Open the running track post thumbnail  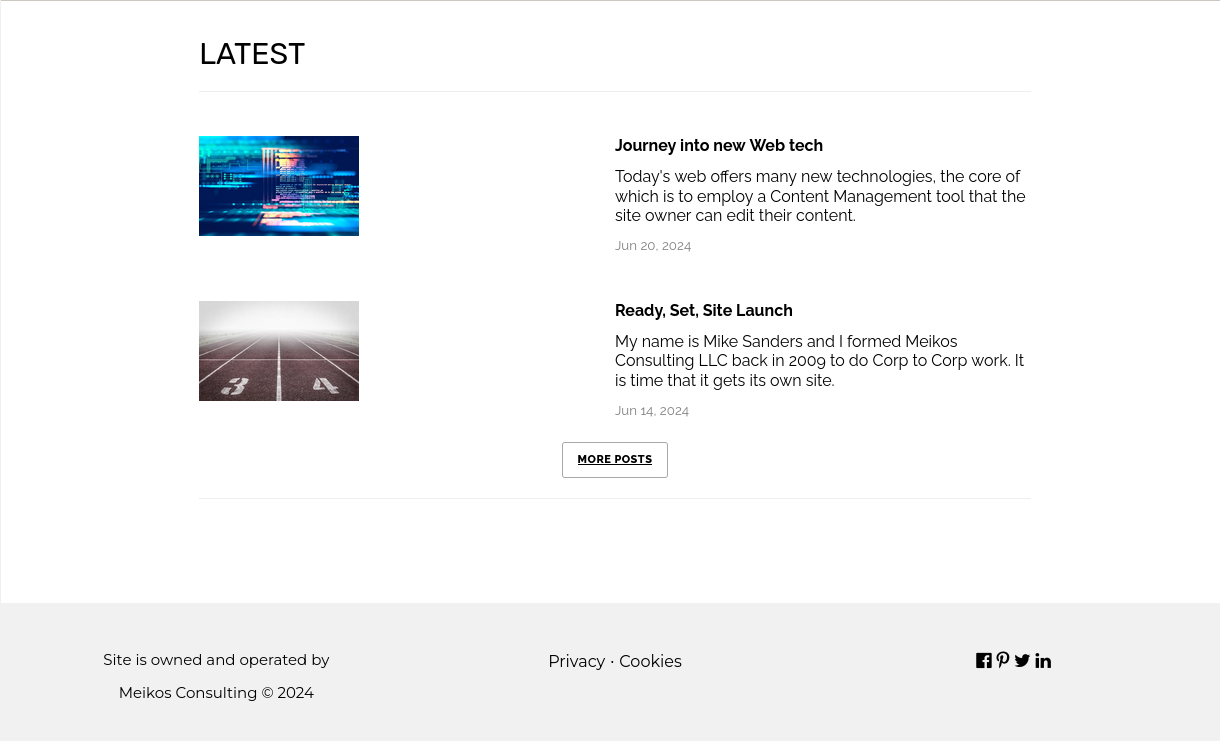(279, 351)
